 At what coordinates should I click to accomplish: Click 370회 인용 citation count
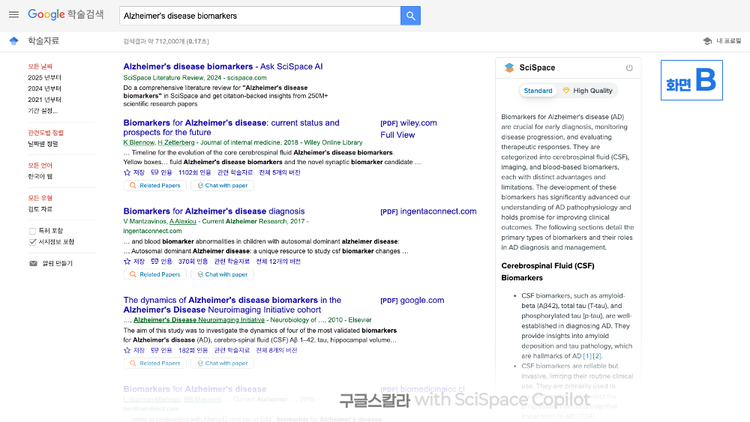click(x=193, y=261)
